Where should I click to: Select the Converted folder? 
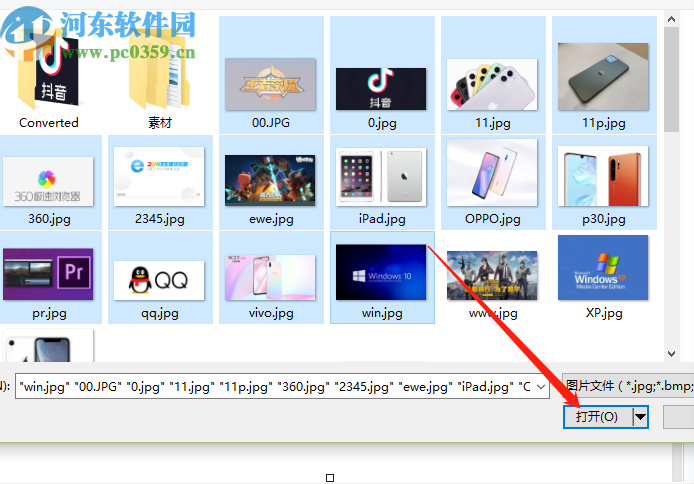[x=49, y=75]
